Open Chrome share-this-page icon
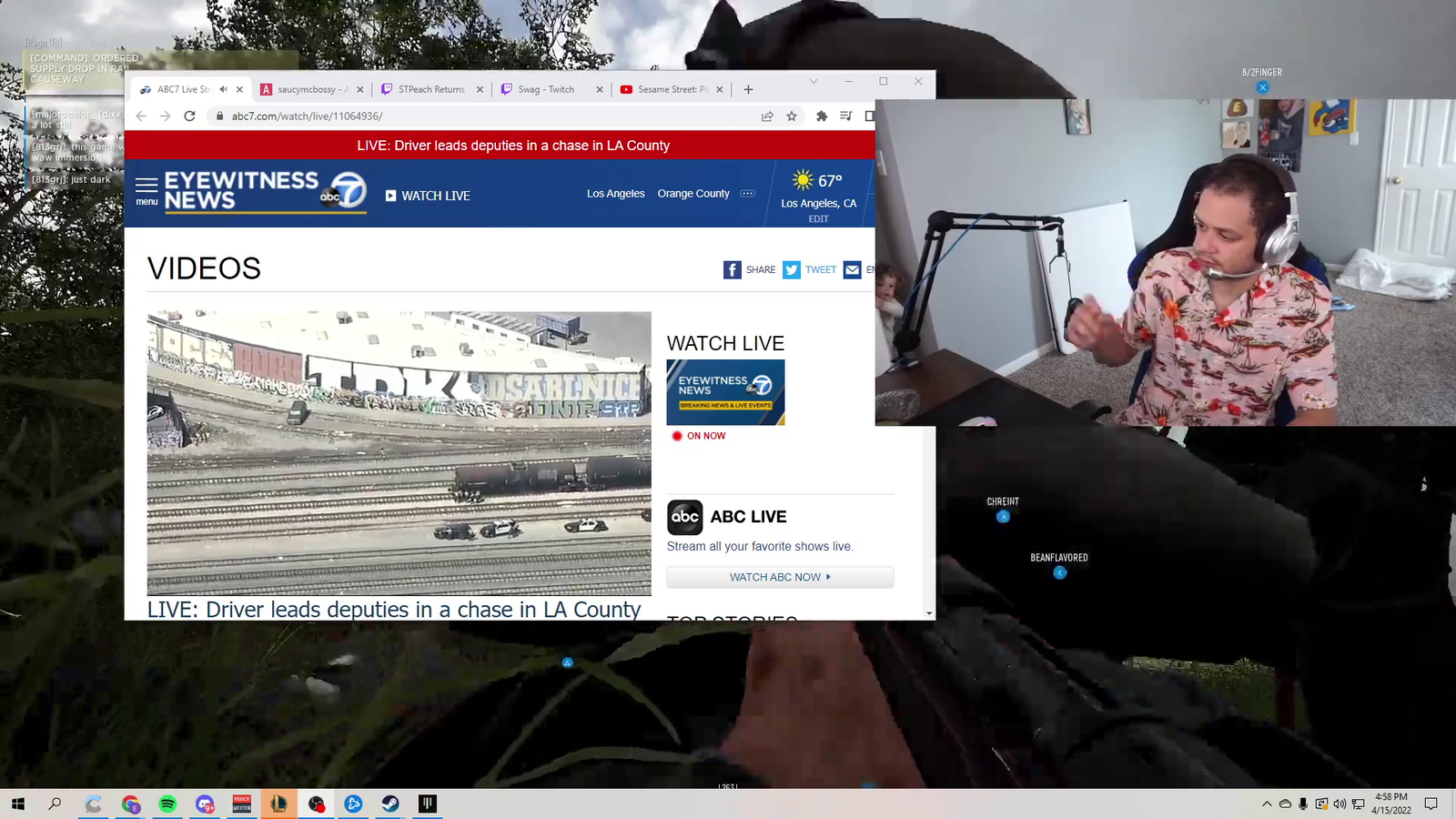 tap(767, 116)
